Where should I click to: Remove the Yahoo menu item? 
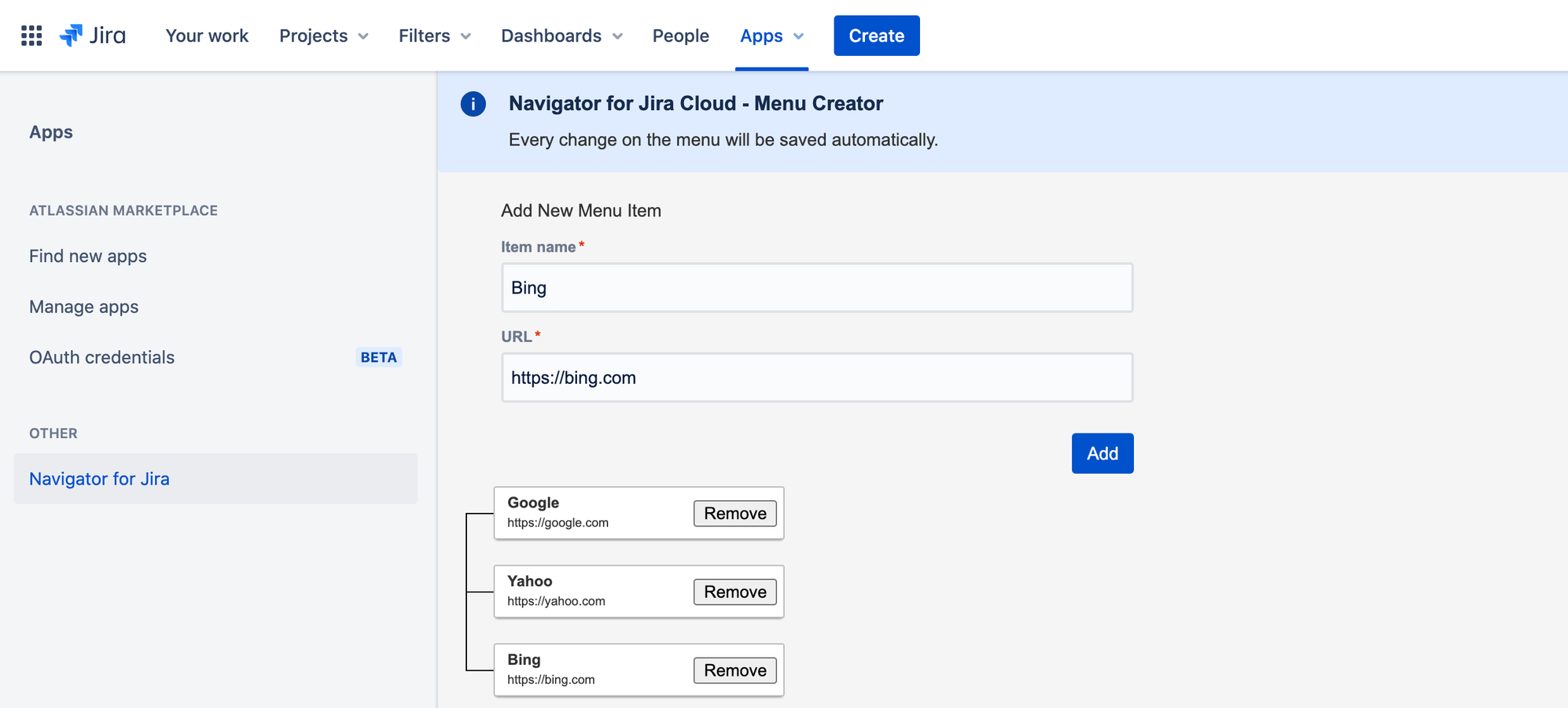point(735,592)
